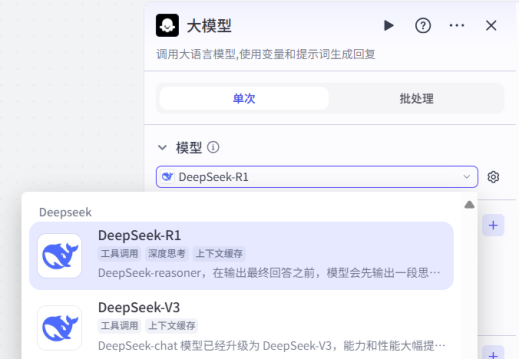
Task: Switch to the 单次 tab
Action: point(244,98)
